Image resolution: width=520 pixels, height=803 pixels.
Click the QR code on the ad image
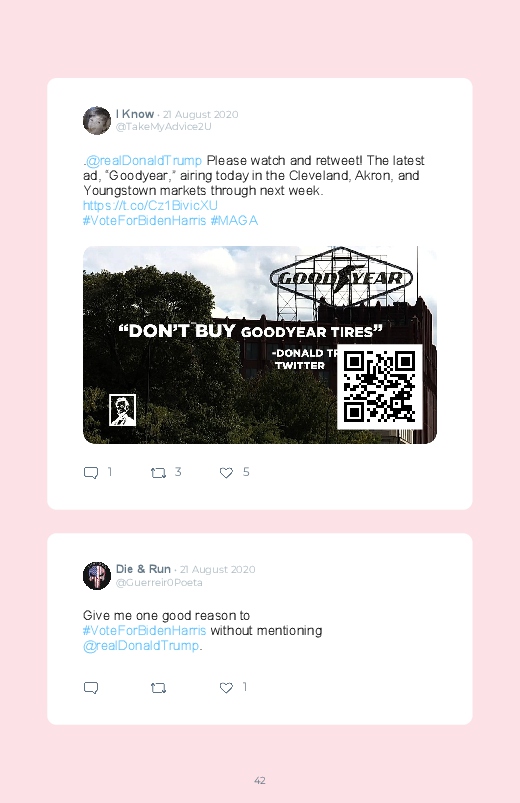pyautogui.click(x=380, y=387)
